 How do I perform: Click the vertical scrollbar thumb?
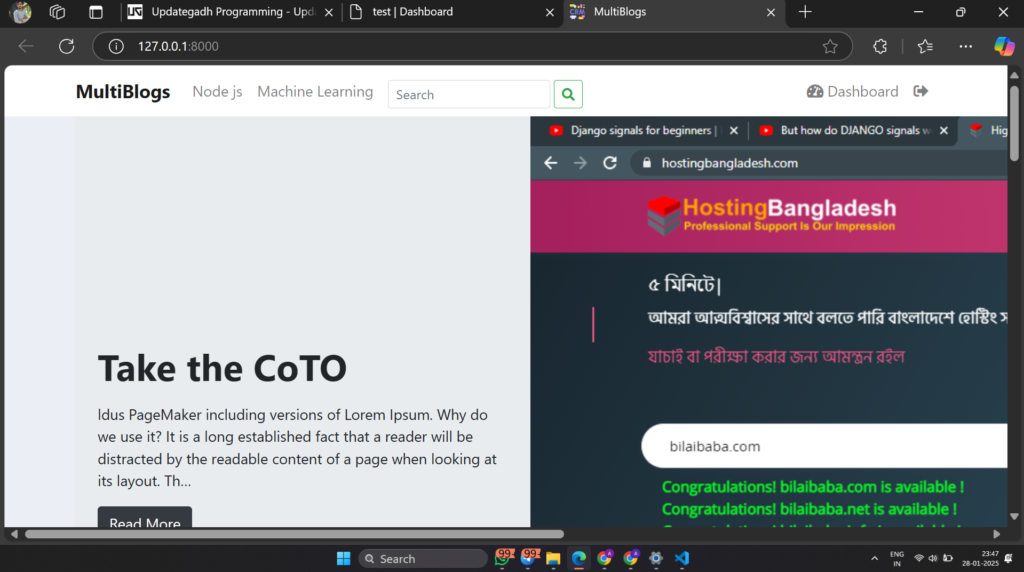point(1014,123)
